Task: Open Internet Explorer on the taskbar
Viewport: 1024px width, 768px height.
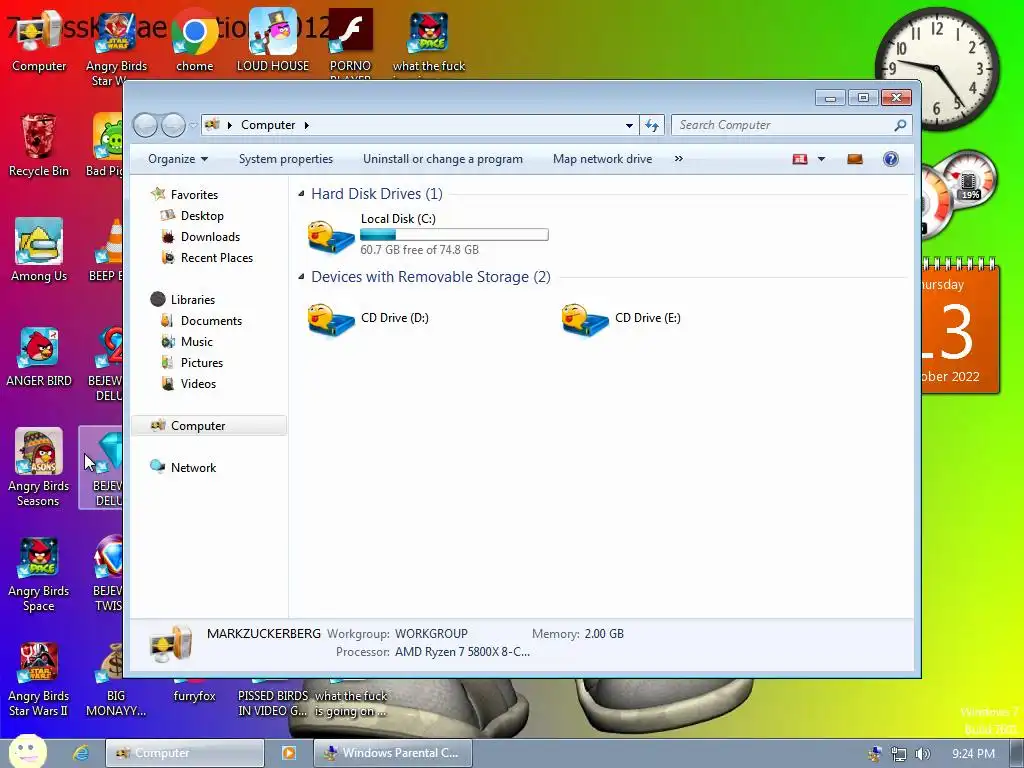Action: tap(80, 753)
